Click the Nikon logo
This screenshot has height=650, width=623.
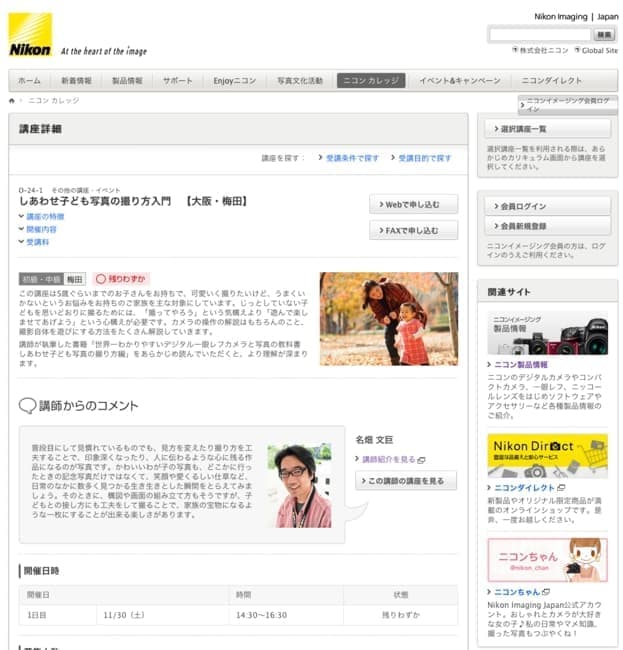click(x=30, y=36)
